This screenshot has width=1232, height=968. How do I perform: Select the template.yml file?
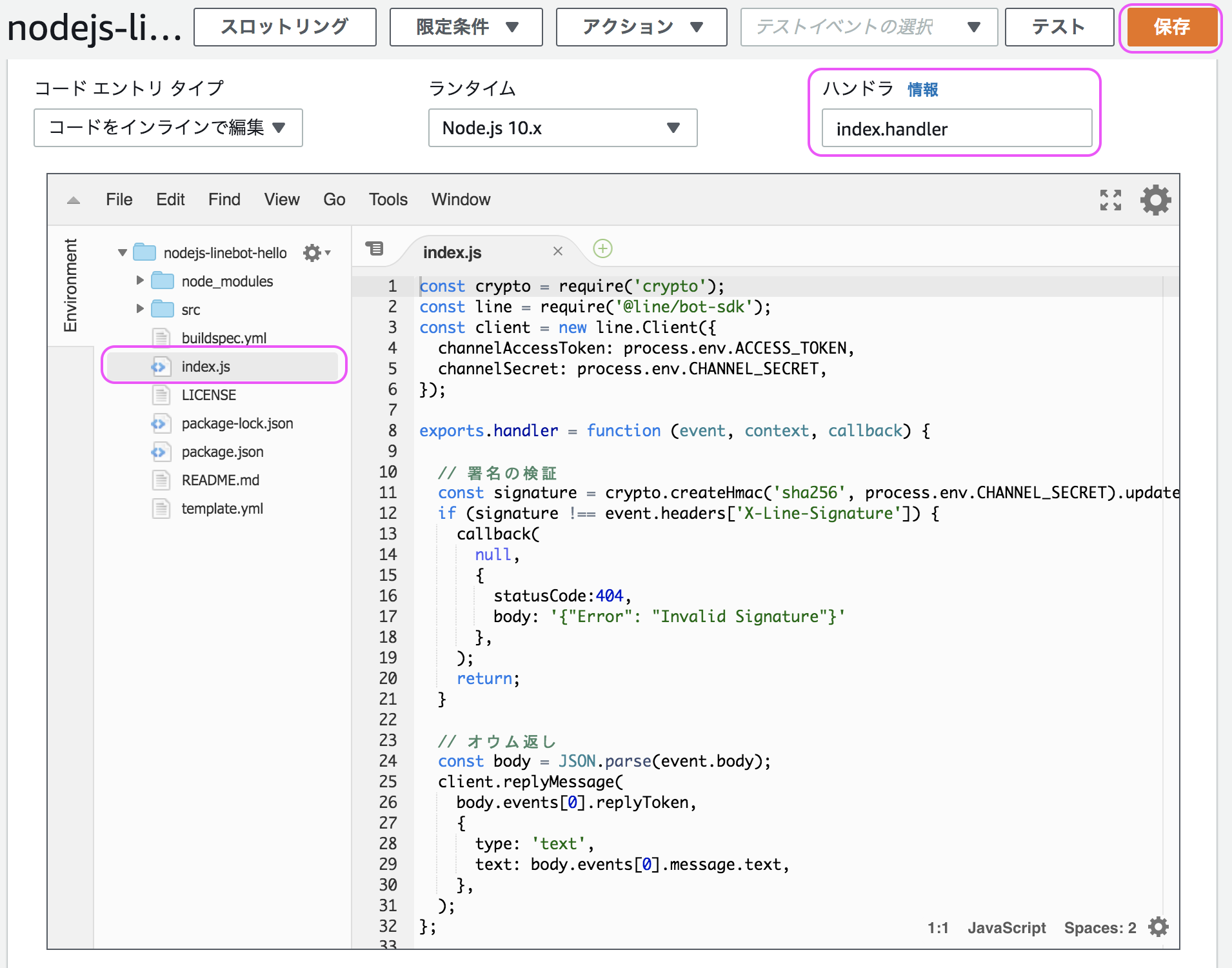pos(223,508)
